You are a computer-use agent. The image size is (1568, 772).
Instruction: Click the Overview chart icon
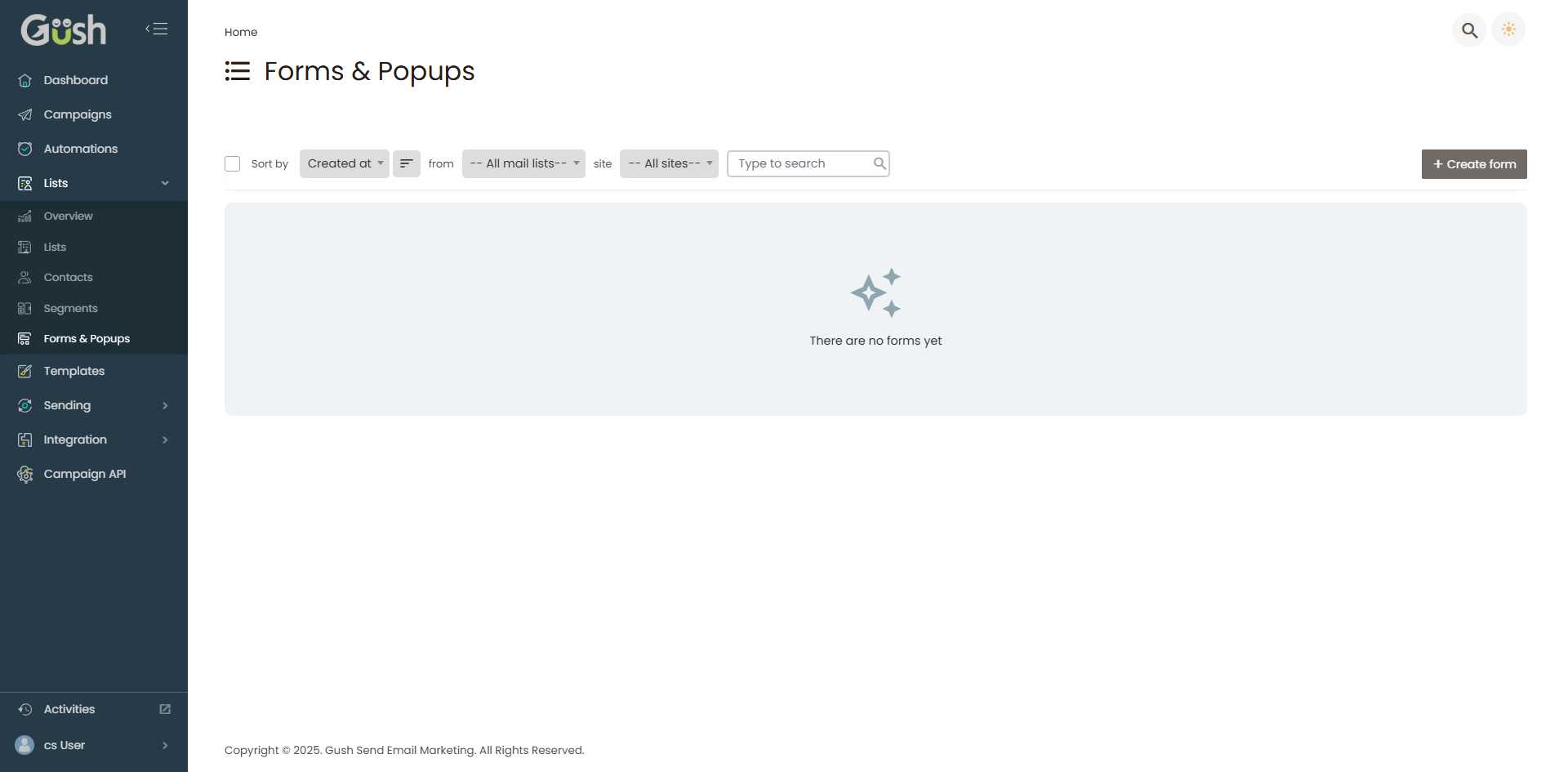(x=24, y=216)
